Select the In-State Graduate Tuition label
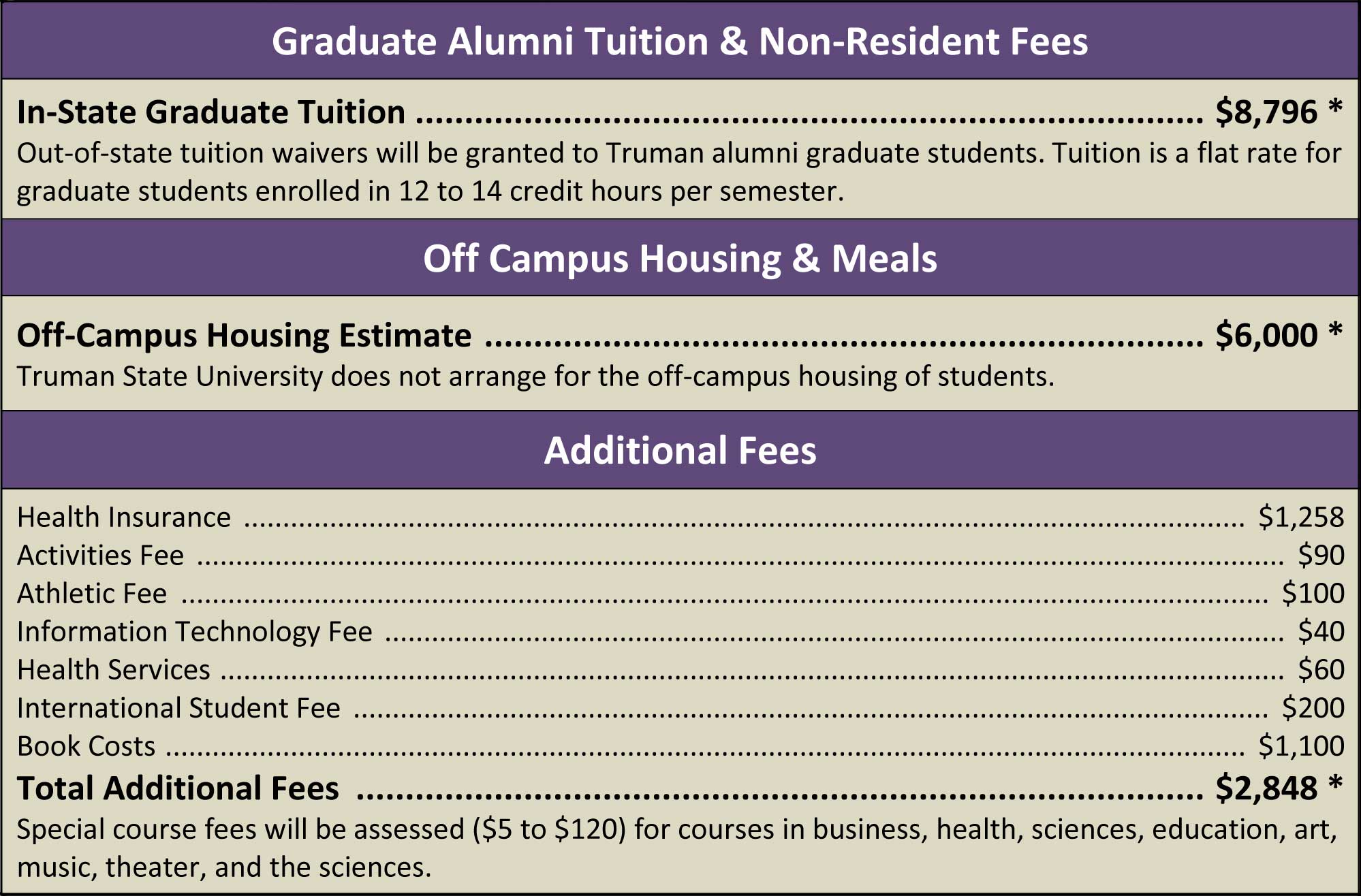 (x=211, y=112)
